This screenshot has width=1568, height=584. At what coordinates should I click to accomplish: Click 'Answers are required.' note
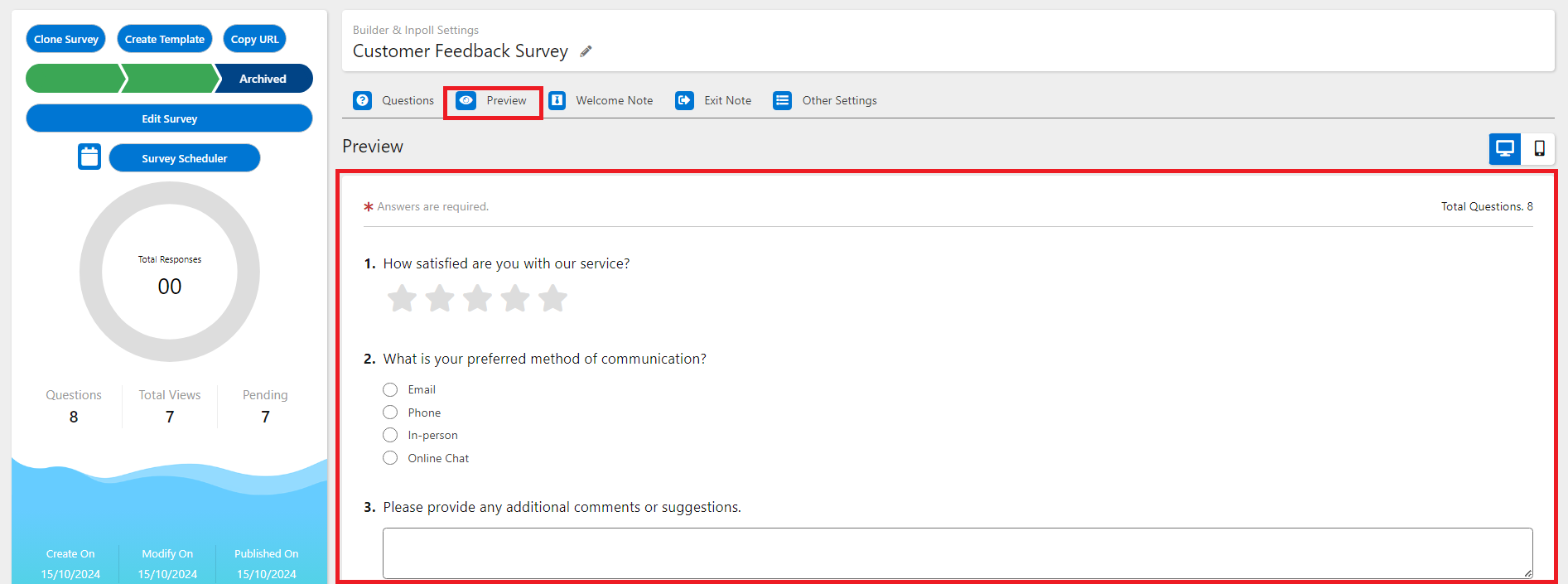[432, 206]
